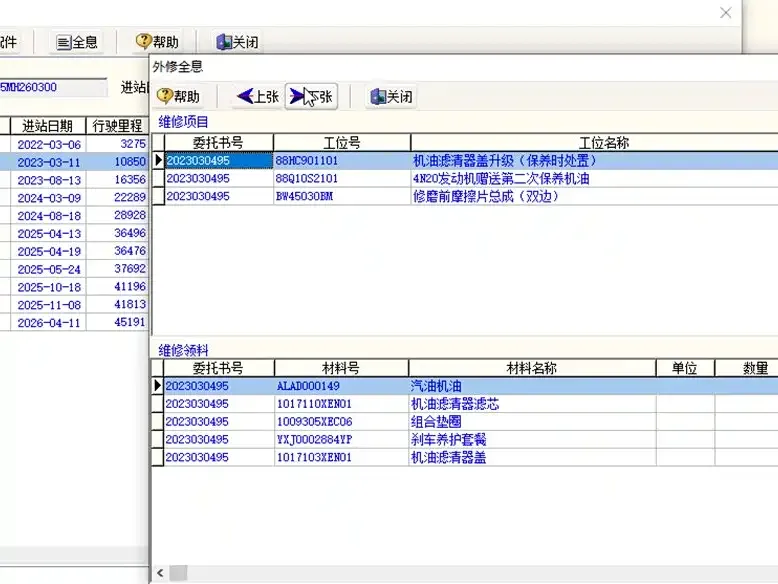Select row with 工位号 88Q10S2101
Image resolution: width=778 pixels, height=584 pixels.
click(x=465, y=179)
